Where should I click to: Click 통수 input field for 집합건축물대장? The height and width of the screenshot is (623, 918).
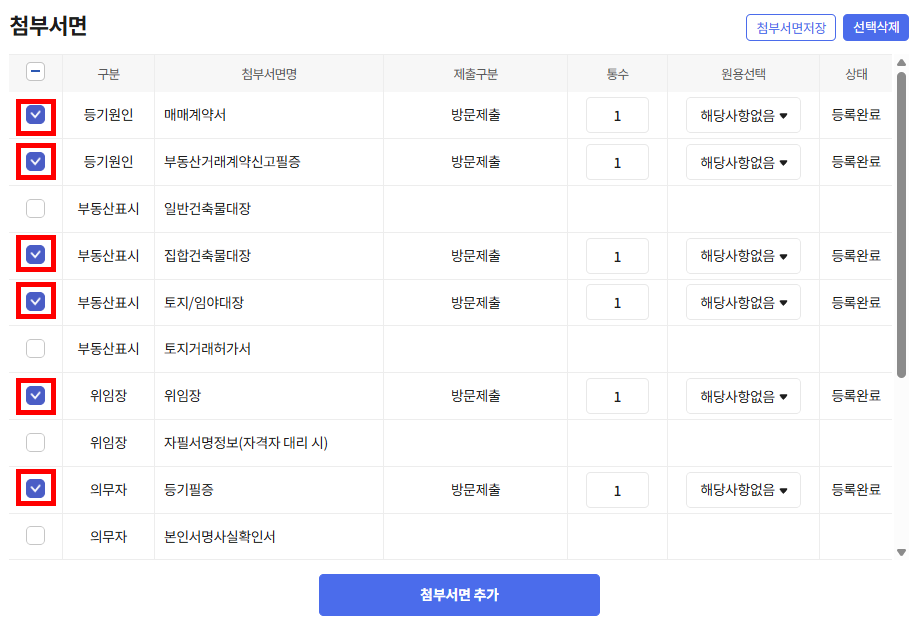(x=617, y=256)
